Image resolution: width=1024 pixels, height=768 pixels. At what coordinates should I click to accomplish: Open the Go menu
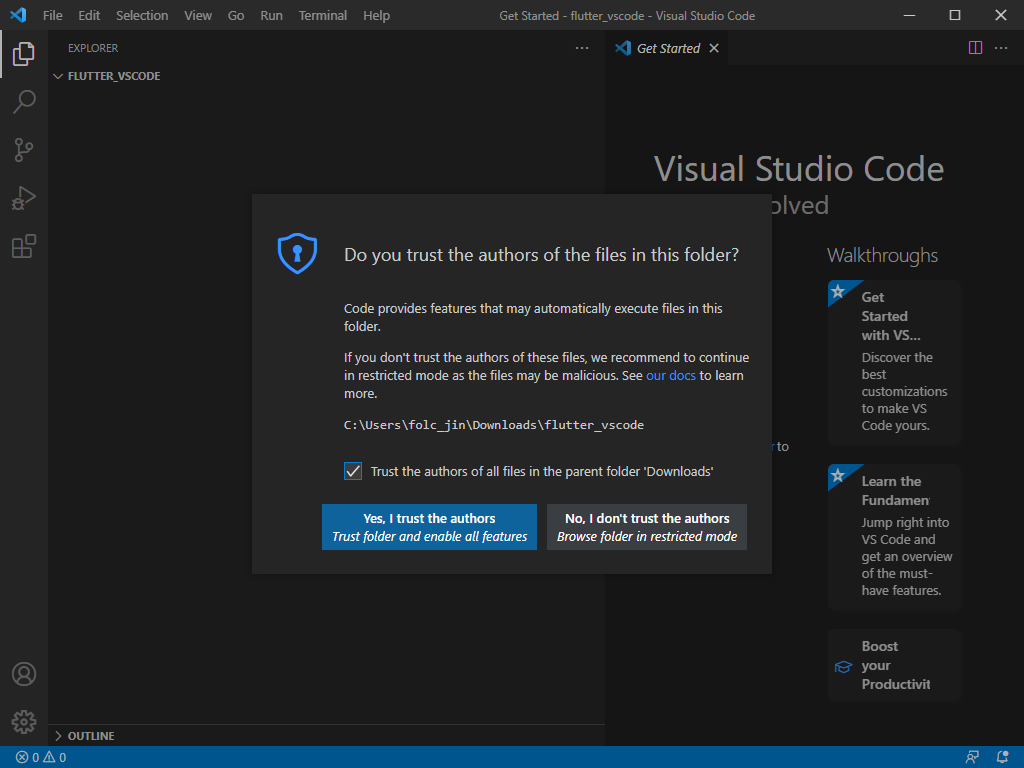pyautogui.click(x=236, y=15)
